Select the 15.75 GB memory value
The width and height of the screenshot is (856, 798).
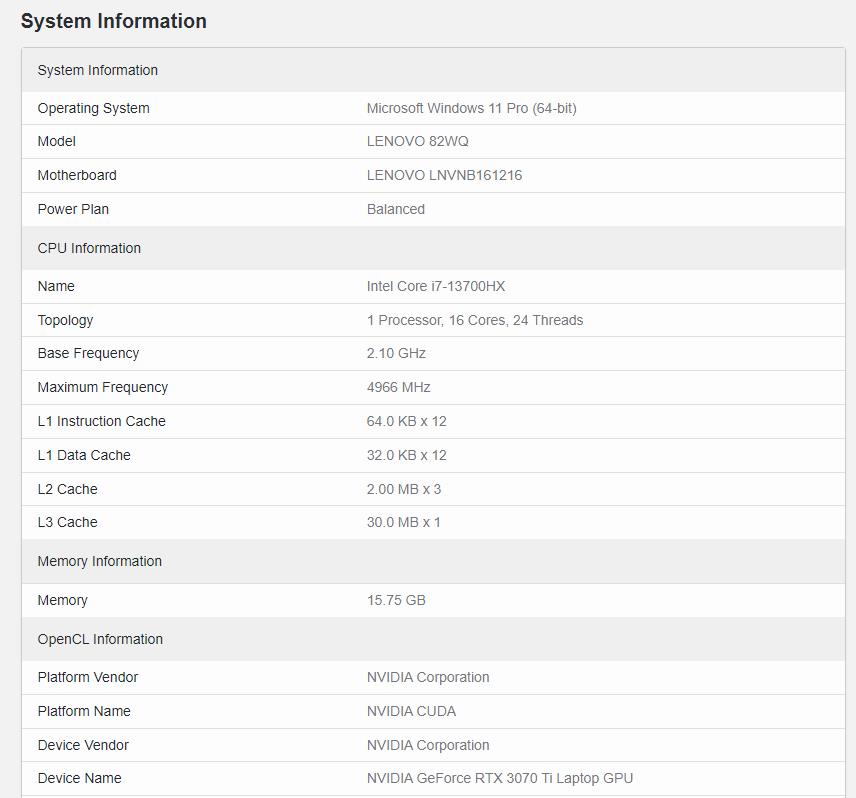pos(396,600)
